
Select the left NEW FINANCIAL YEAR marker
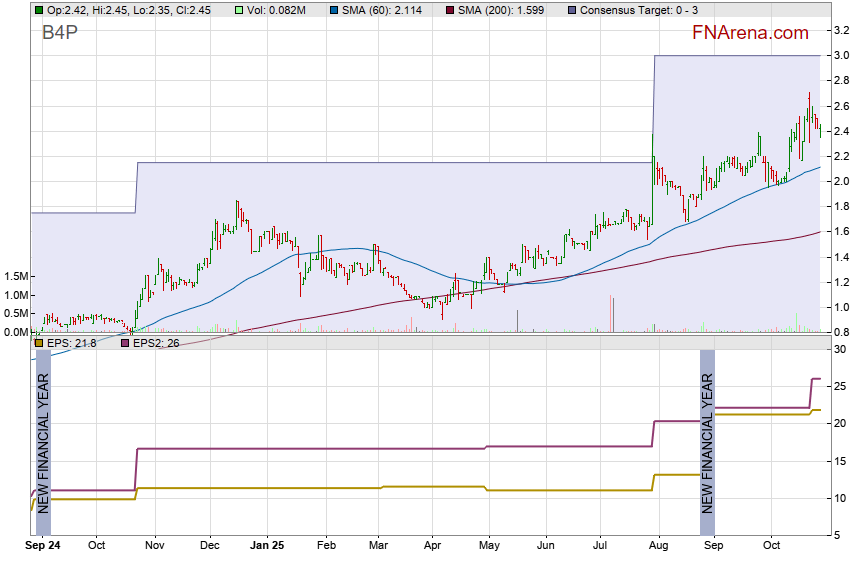click(43, 442)
